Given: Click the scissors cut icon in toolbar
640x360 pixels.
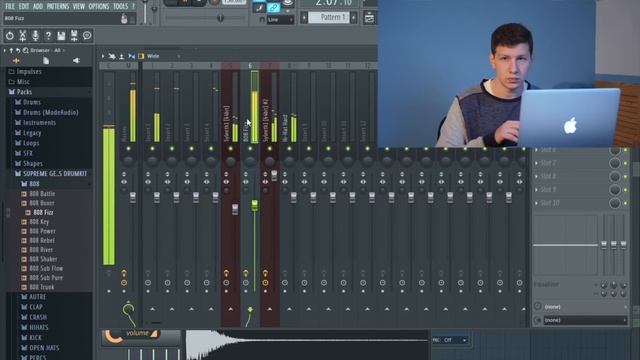Looking at the screenshot, I should point(22,36).
